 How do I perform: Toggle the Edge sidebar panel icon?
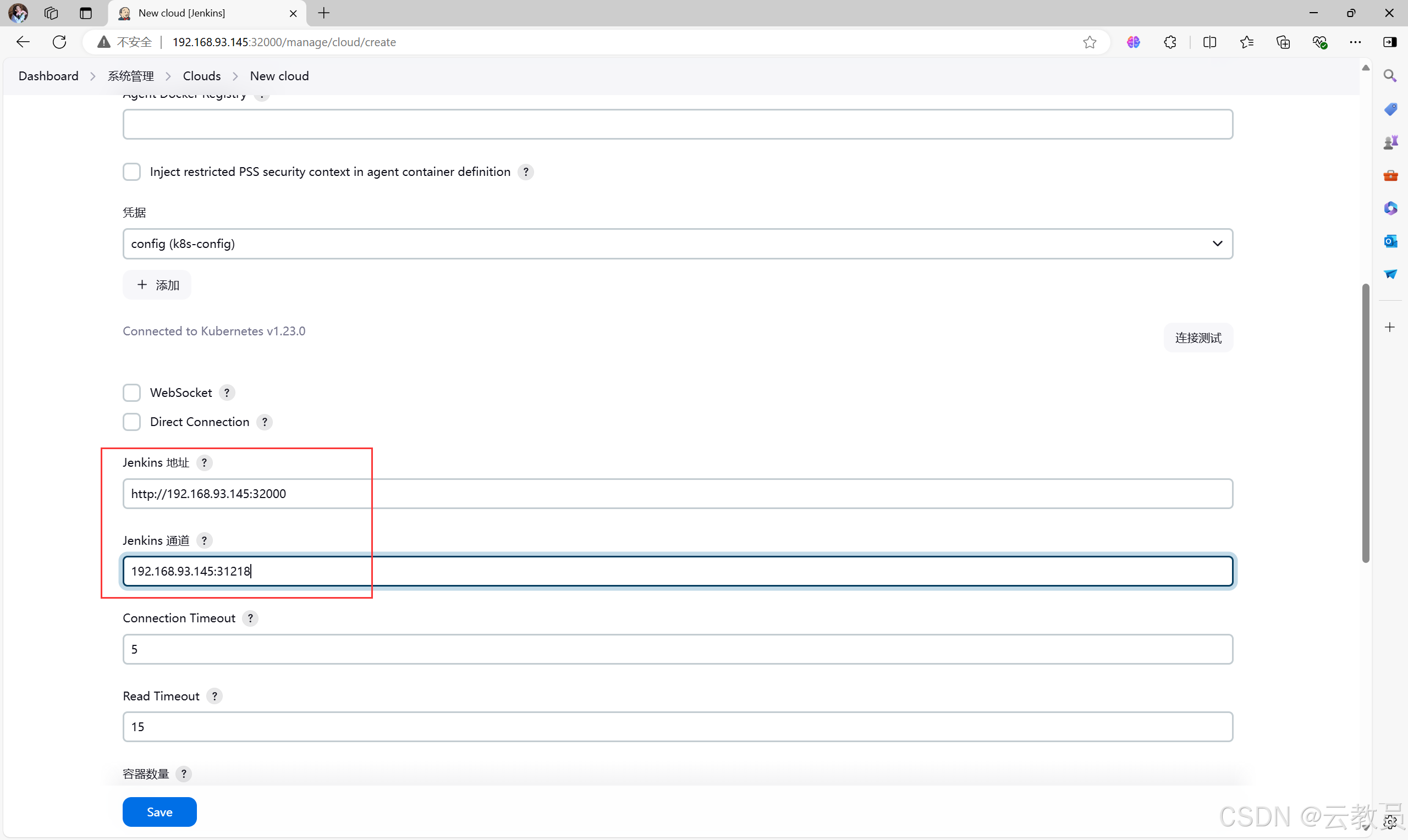point(1390,42)
